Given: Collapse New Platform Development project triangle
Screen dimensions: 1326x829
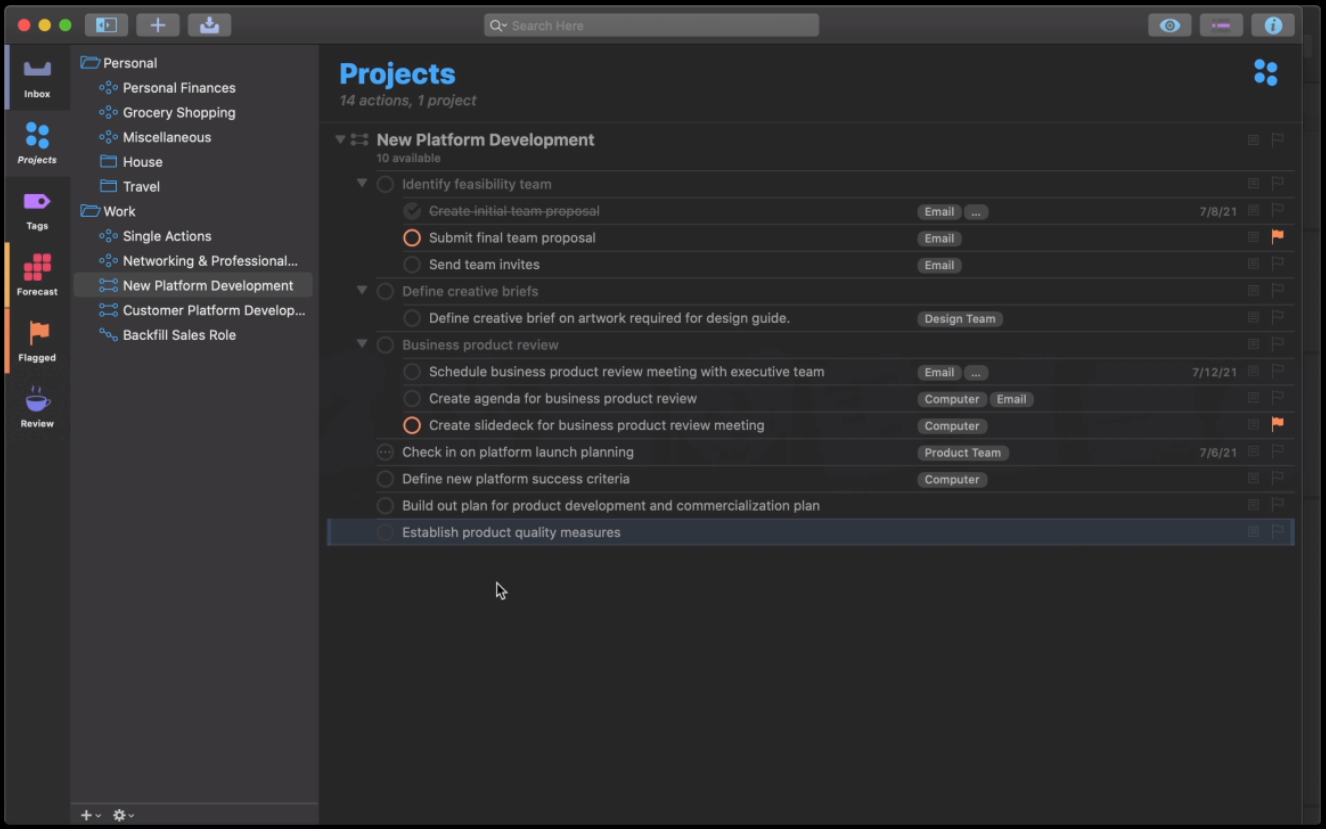Looking at the screenshot, I should (340, 140).
